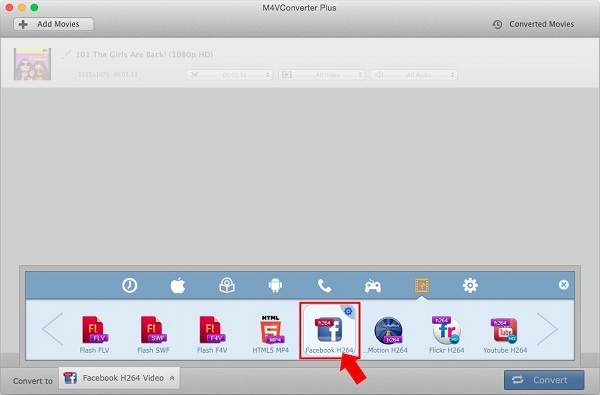This screenshot has height=395, width=600.
Task: Open the game console profiles tab
Action: click(x=373, y=286)
